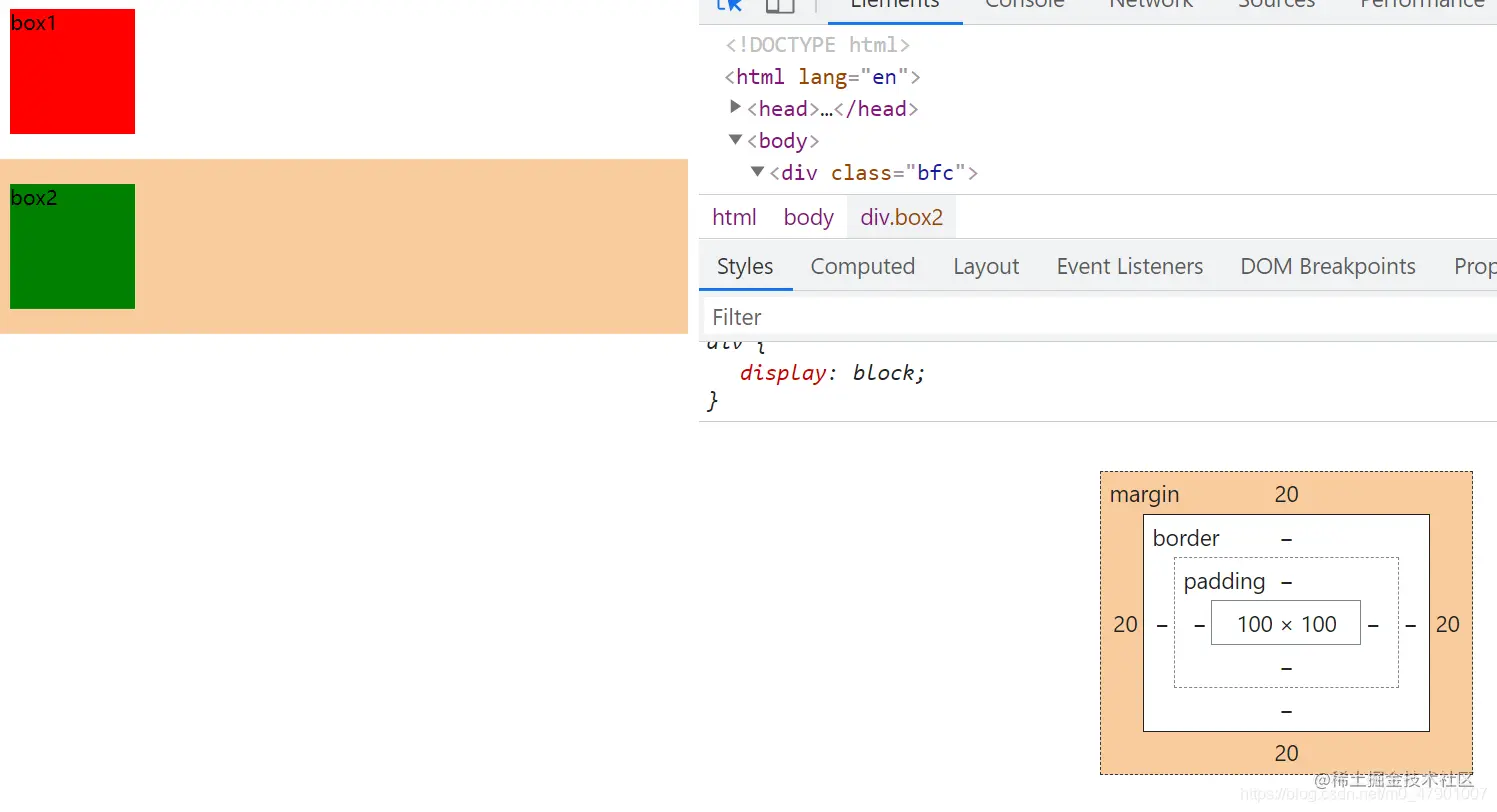Click the margin left value 20

[1126, 624]
